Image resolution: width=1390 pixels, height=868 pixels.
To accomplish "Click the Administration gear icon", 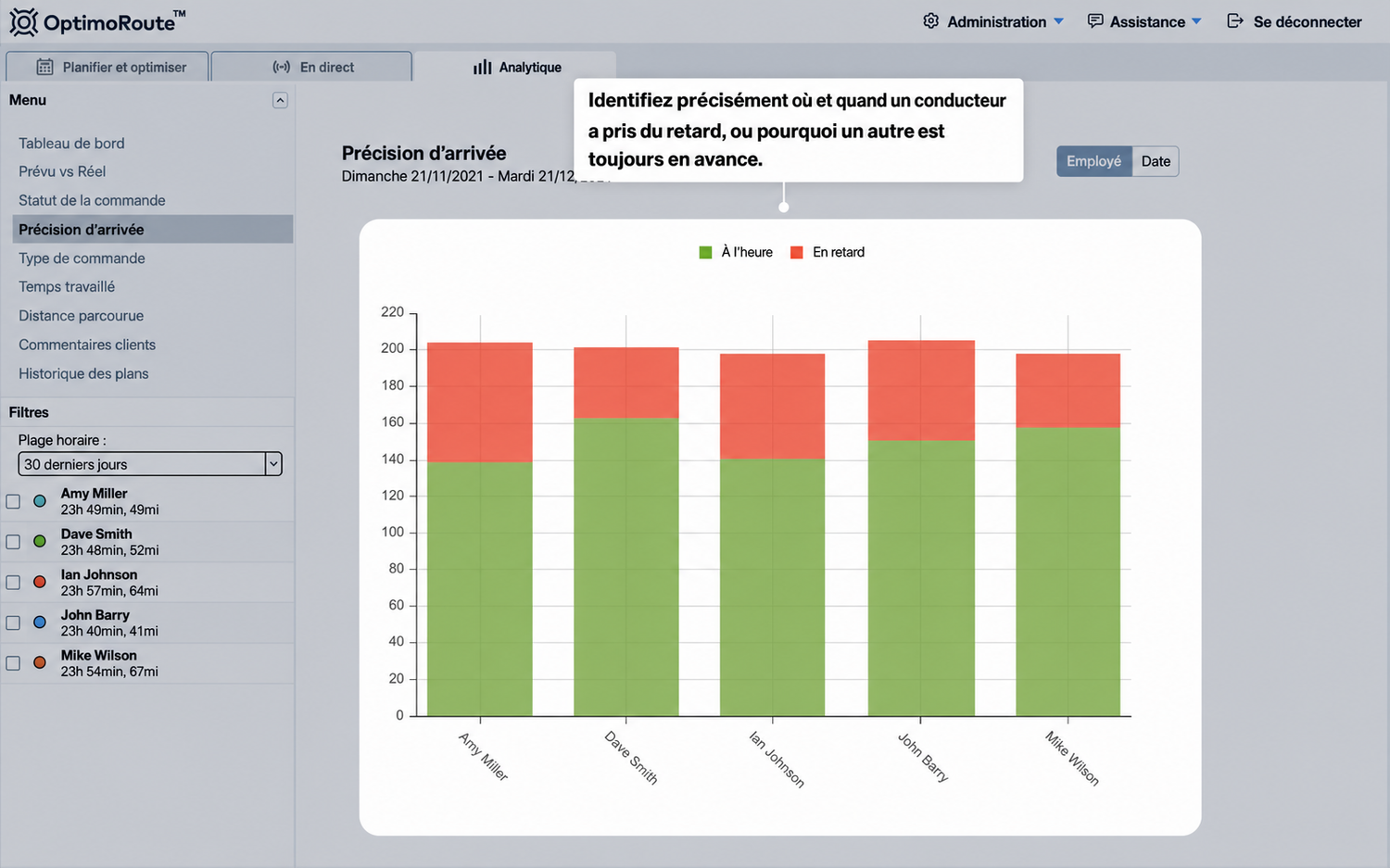I will (930, 20).
